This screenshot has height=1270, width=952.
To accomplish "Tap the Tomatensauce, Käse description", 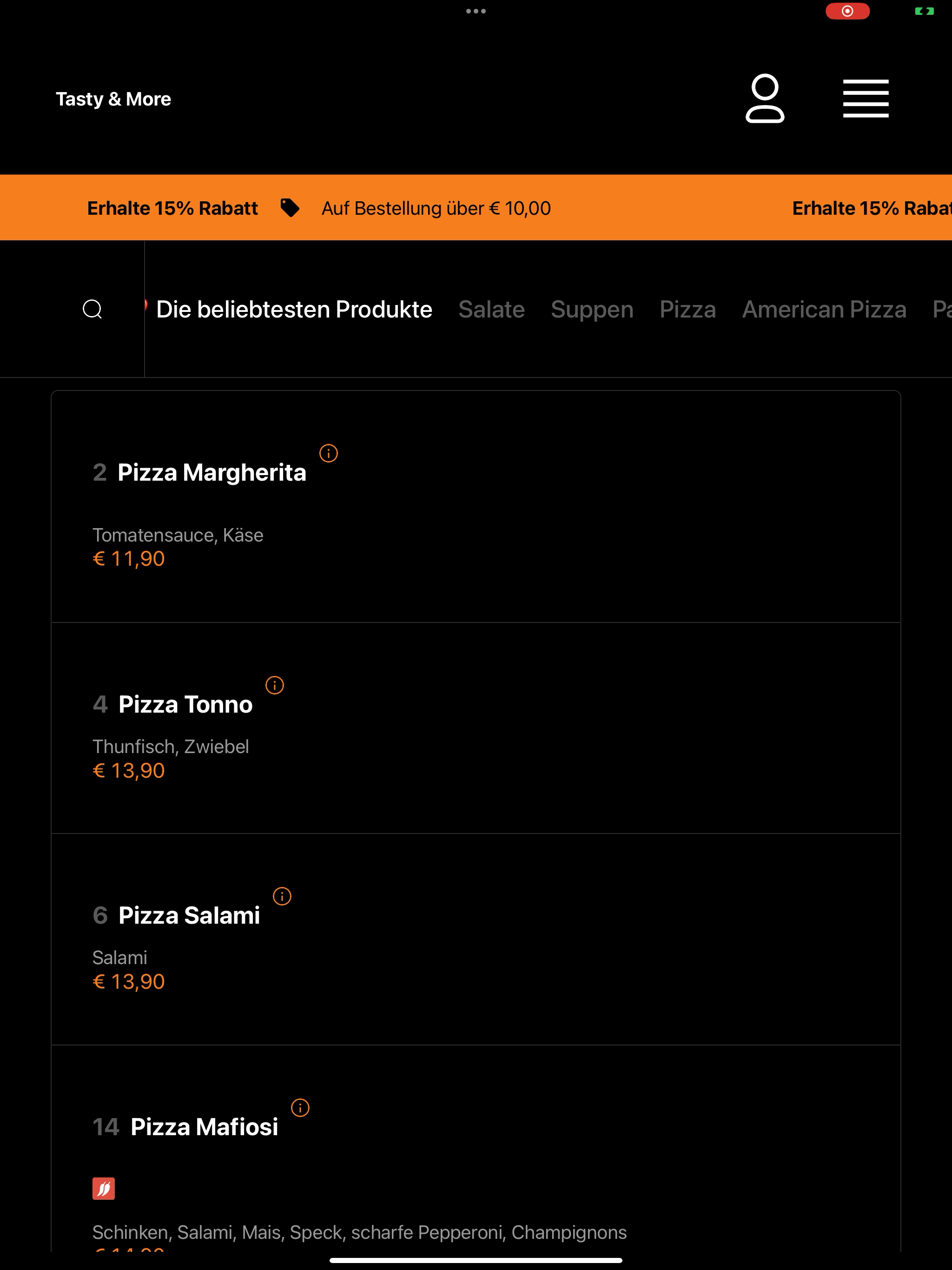I will point(178,535).
